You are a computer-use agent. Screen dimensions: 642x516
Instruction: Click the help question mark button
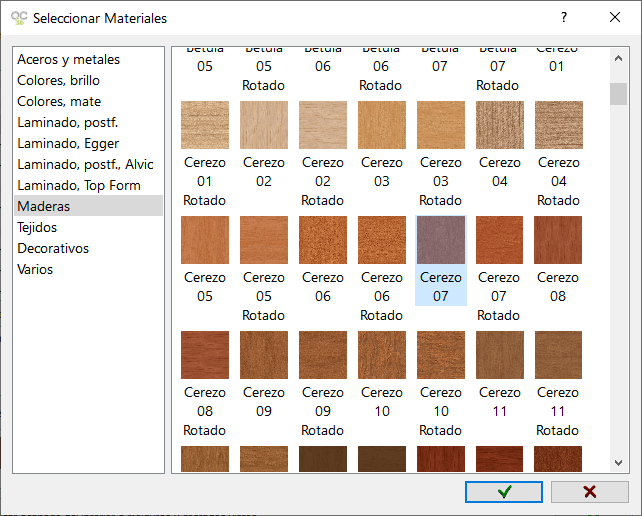564,17
